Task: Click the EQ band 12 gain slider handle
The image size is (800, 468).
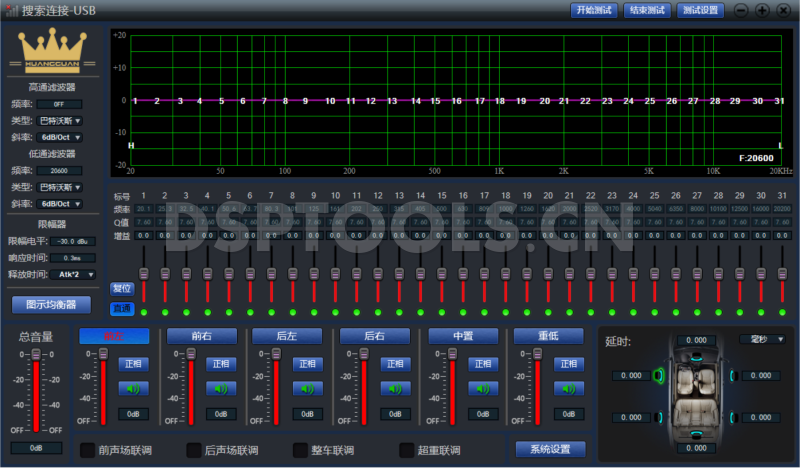Action: 378,274
